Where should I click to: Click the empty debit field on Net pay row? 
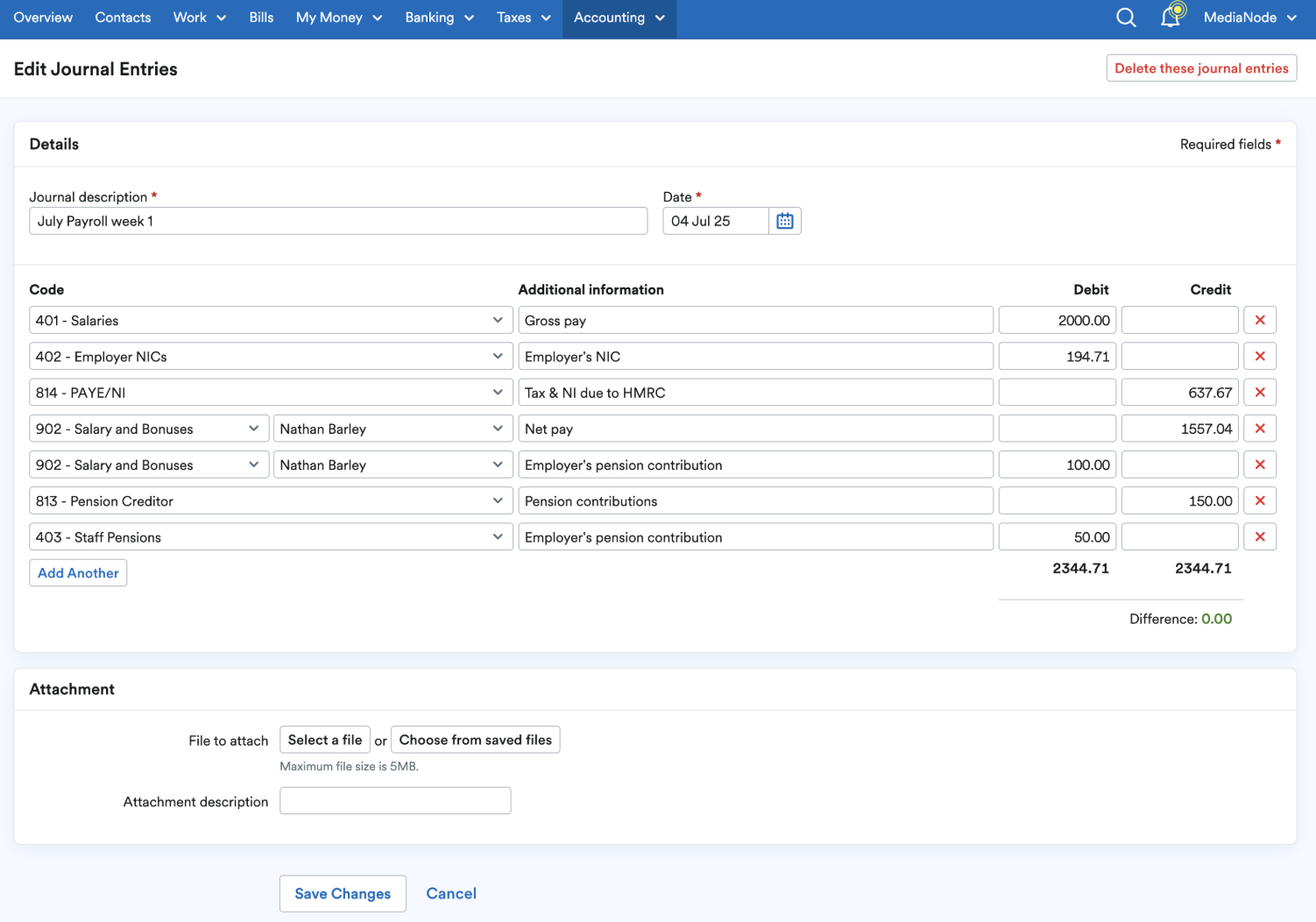click(x=1058, y=429)
